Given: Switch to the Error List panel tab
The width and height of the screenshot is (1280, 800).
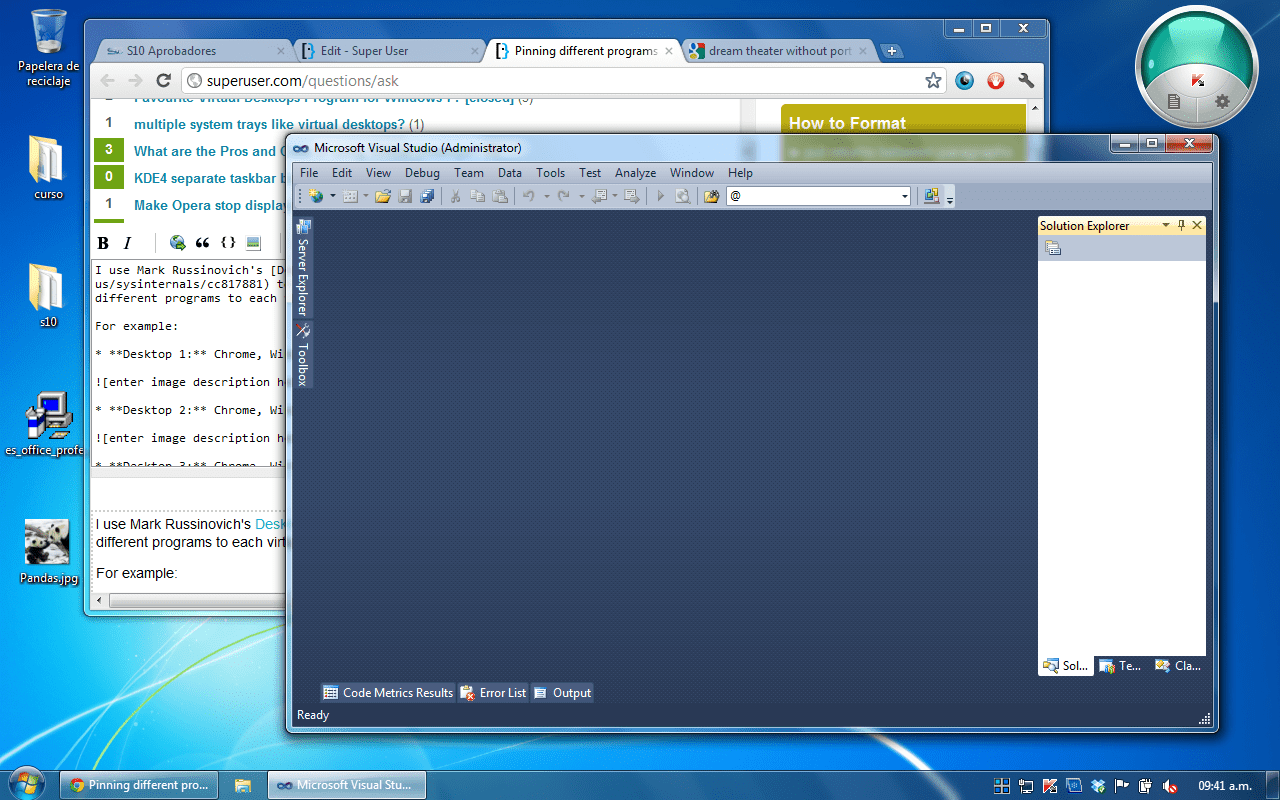Looking at the screenshot, I should (x=492, y=692).
